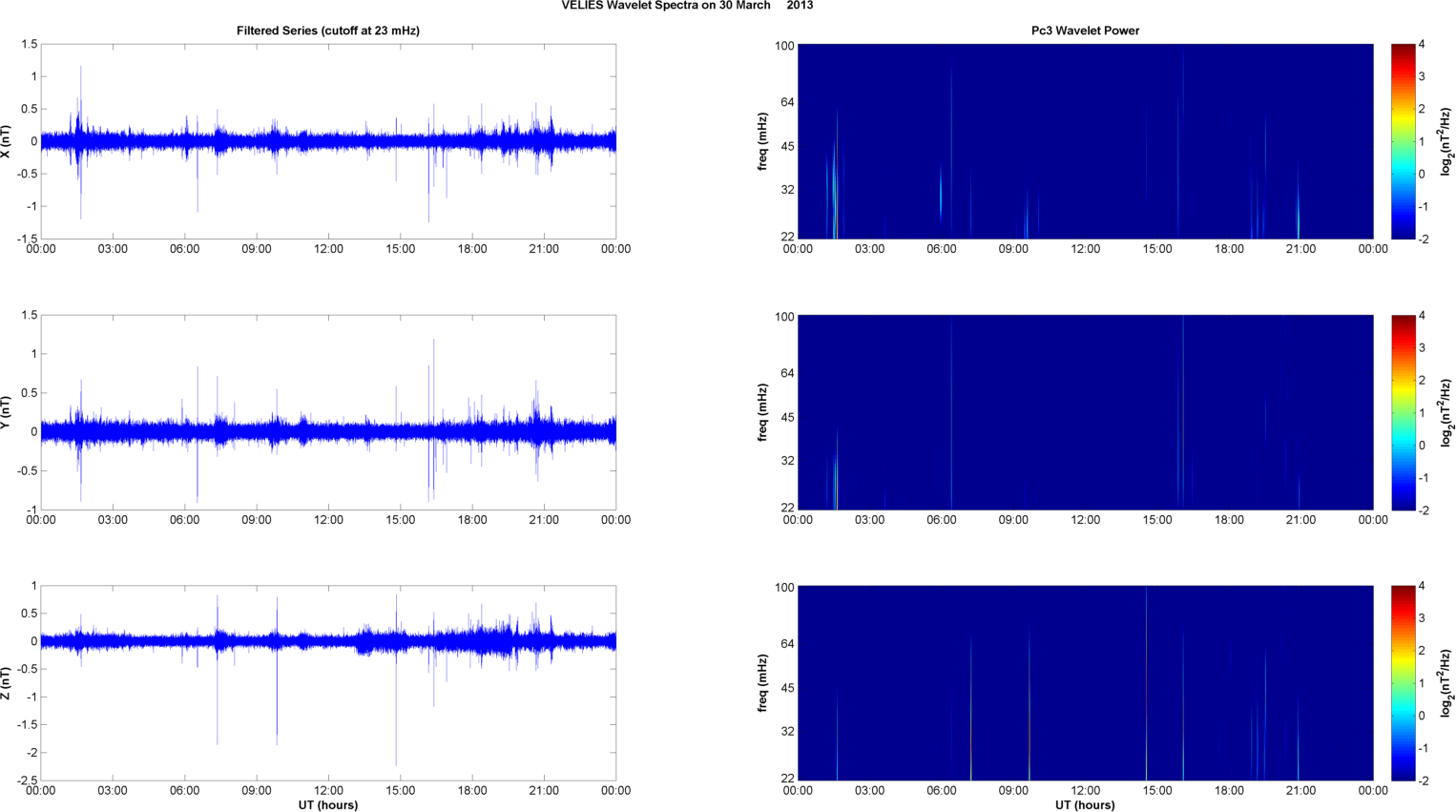Click the top wavelet power spectrogram for X

(1085, 141)
